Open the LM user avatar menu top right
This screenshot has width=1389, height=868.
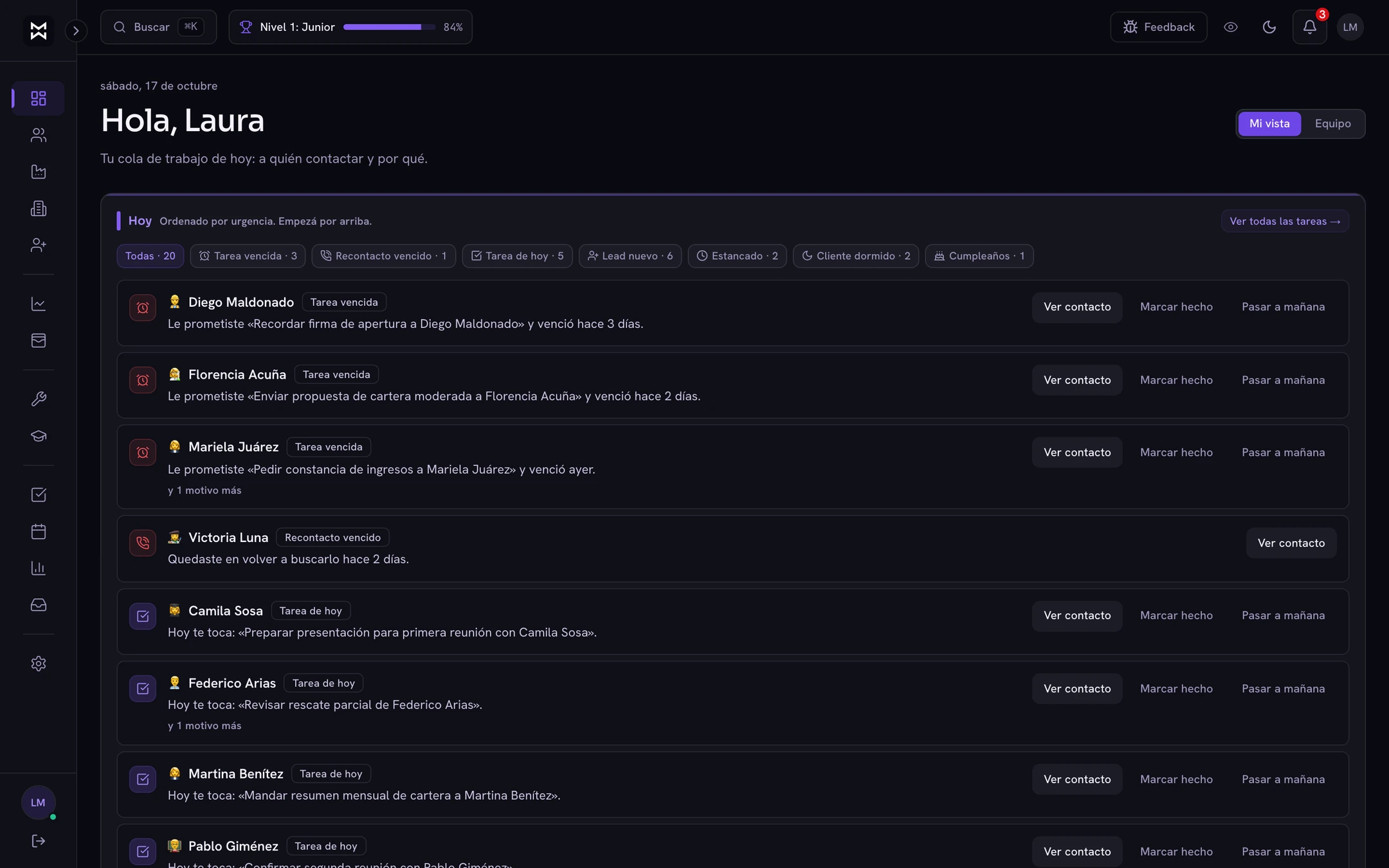[1350, 27]
